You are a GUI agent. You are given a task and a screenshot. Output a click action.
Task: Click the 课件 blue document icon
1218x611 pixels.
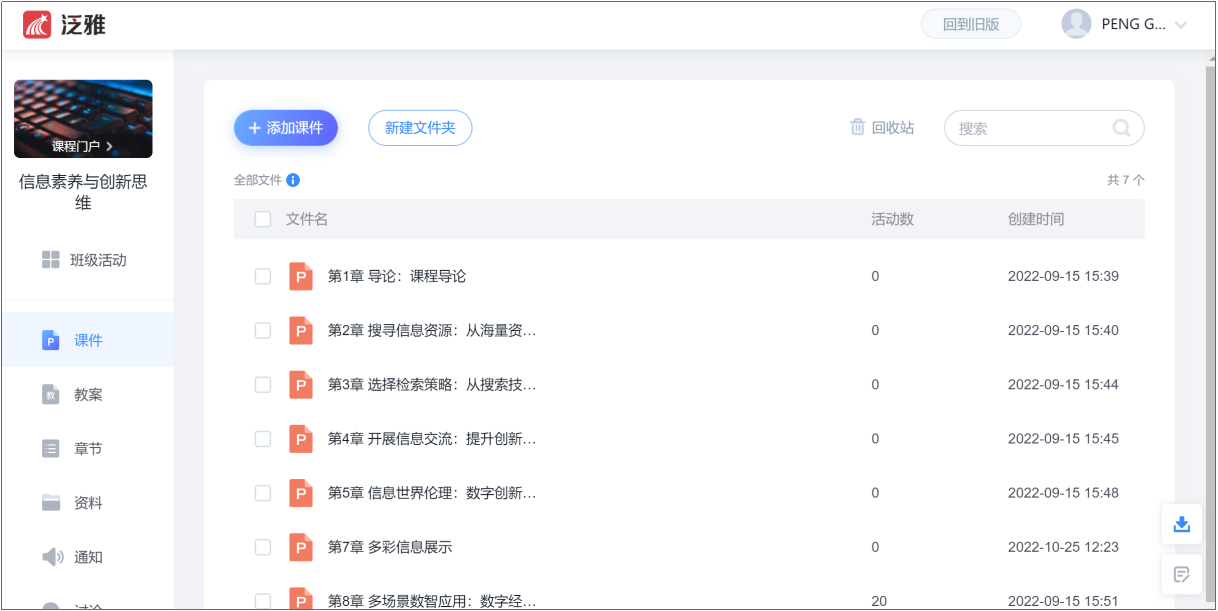click(51, 340)
